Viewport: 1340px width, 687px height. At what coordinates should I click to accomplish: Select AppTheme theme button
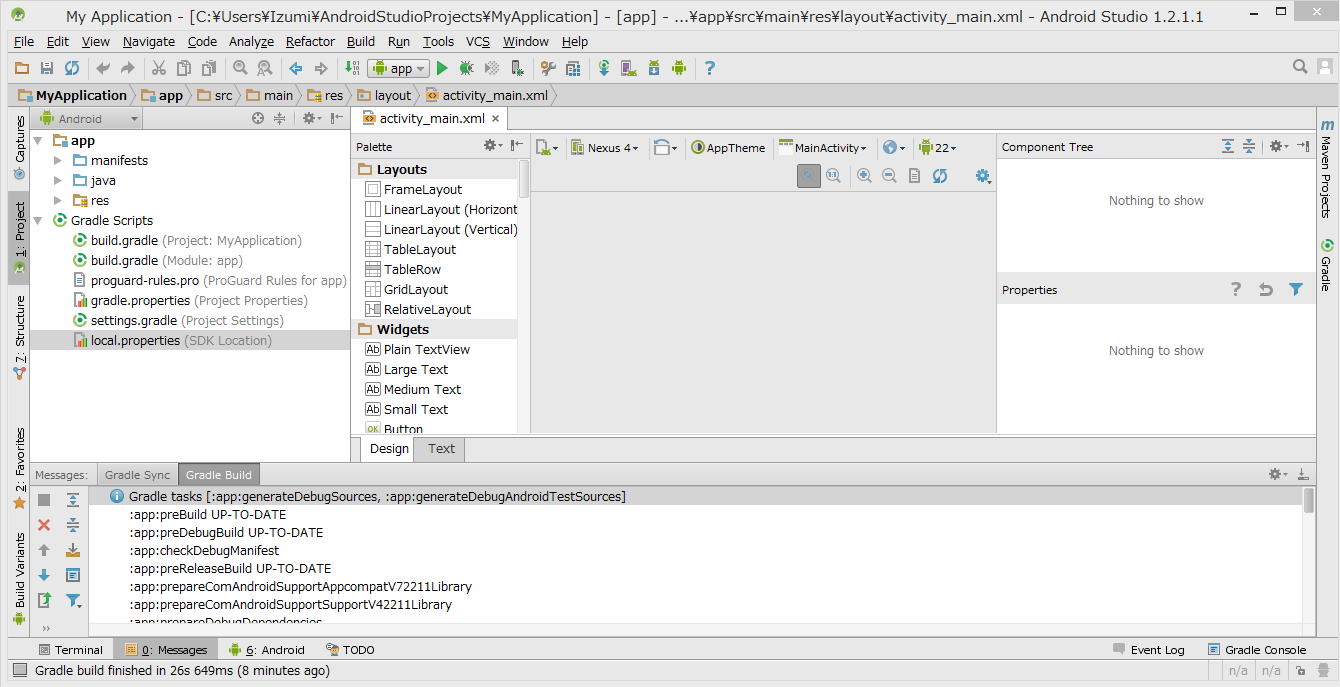click(728, 148)
